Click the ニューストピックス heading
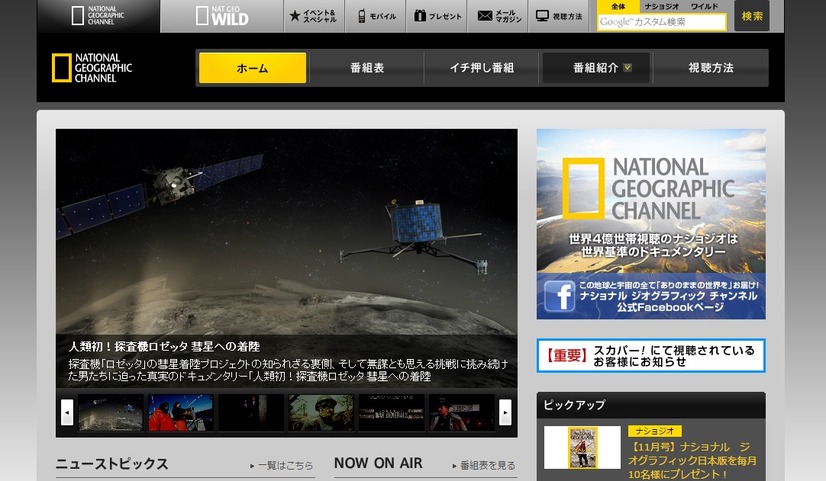The height and width of the screenshot is (481, 826). [112, 464]
